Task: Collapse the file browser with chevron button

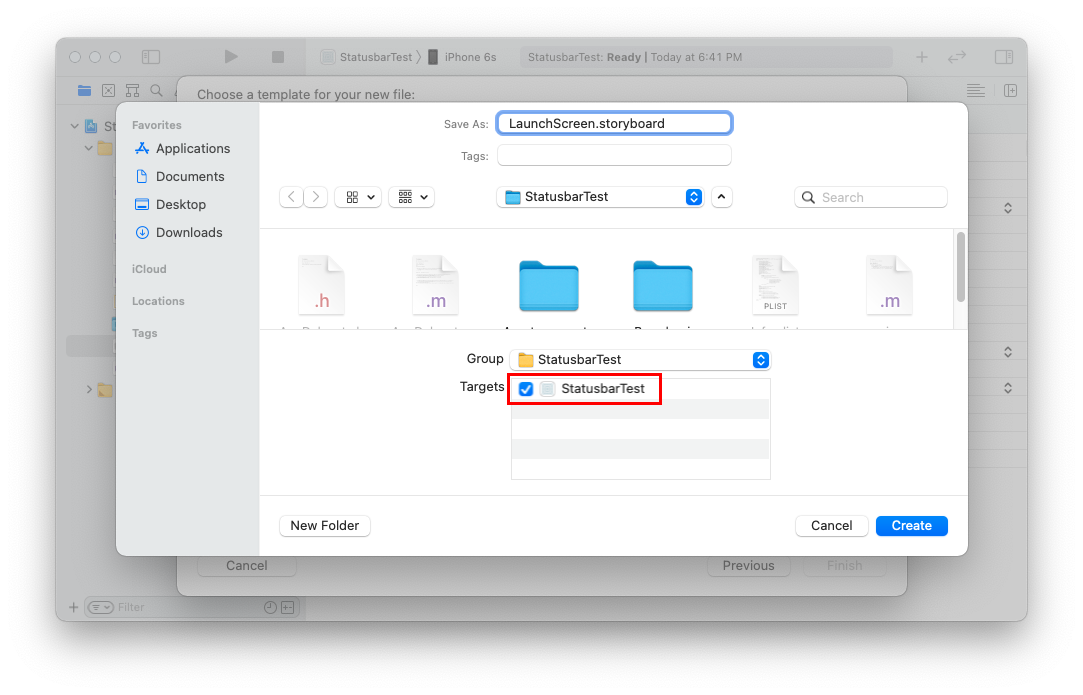Action: 721,197
